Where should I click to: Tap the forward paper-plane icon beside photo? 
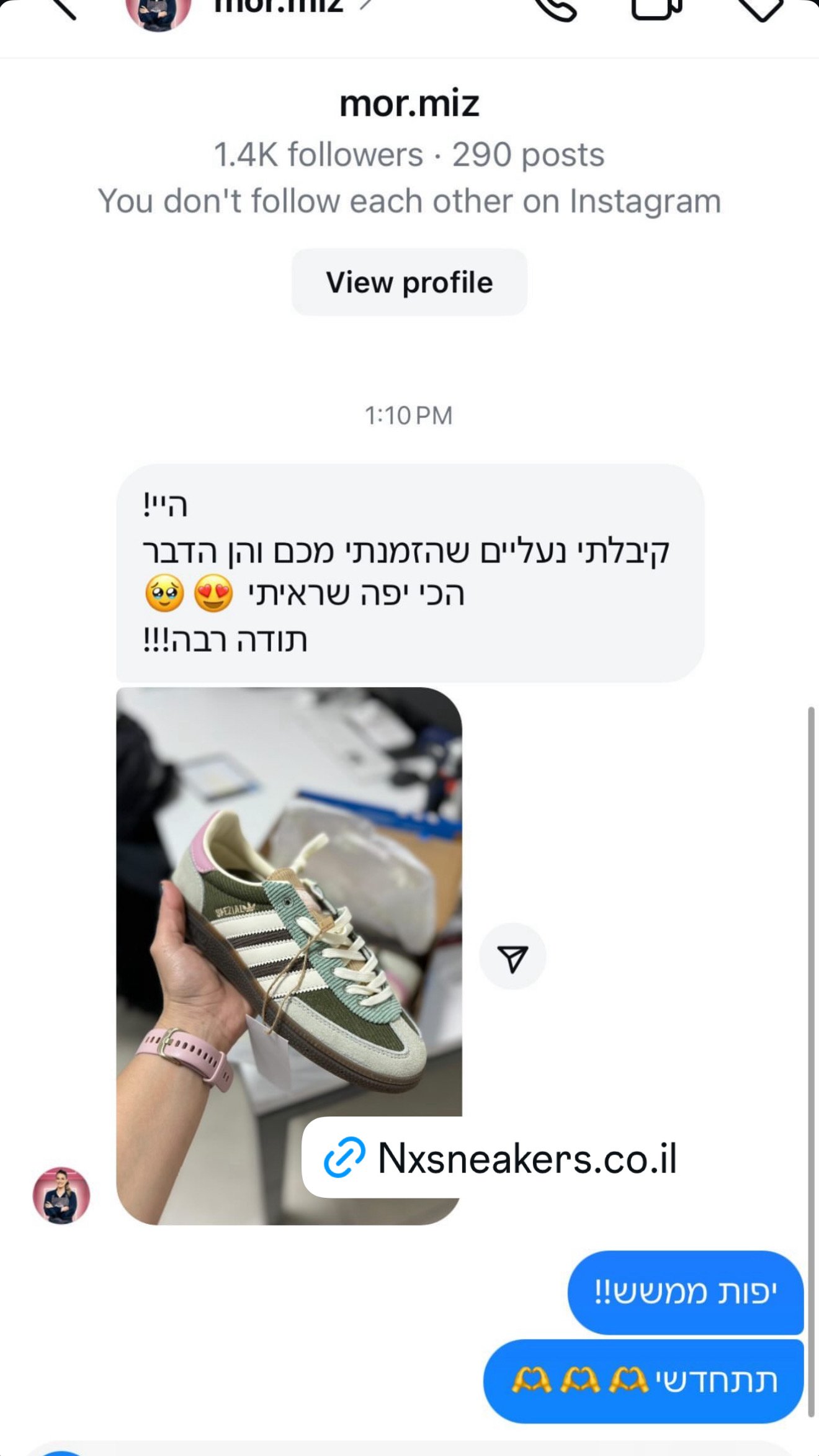pos(512,956)
